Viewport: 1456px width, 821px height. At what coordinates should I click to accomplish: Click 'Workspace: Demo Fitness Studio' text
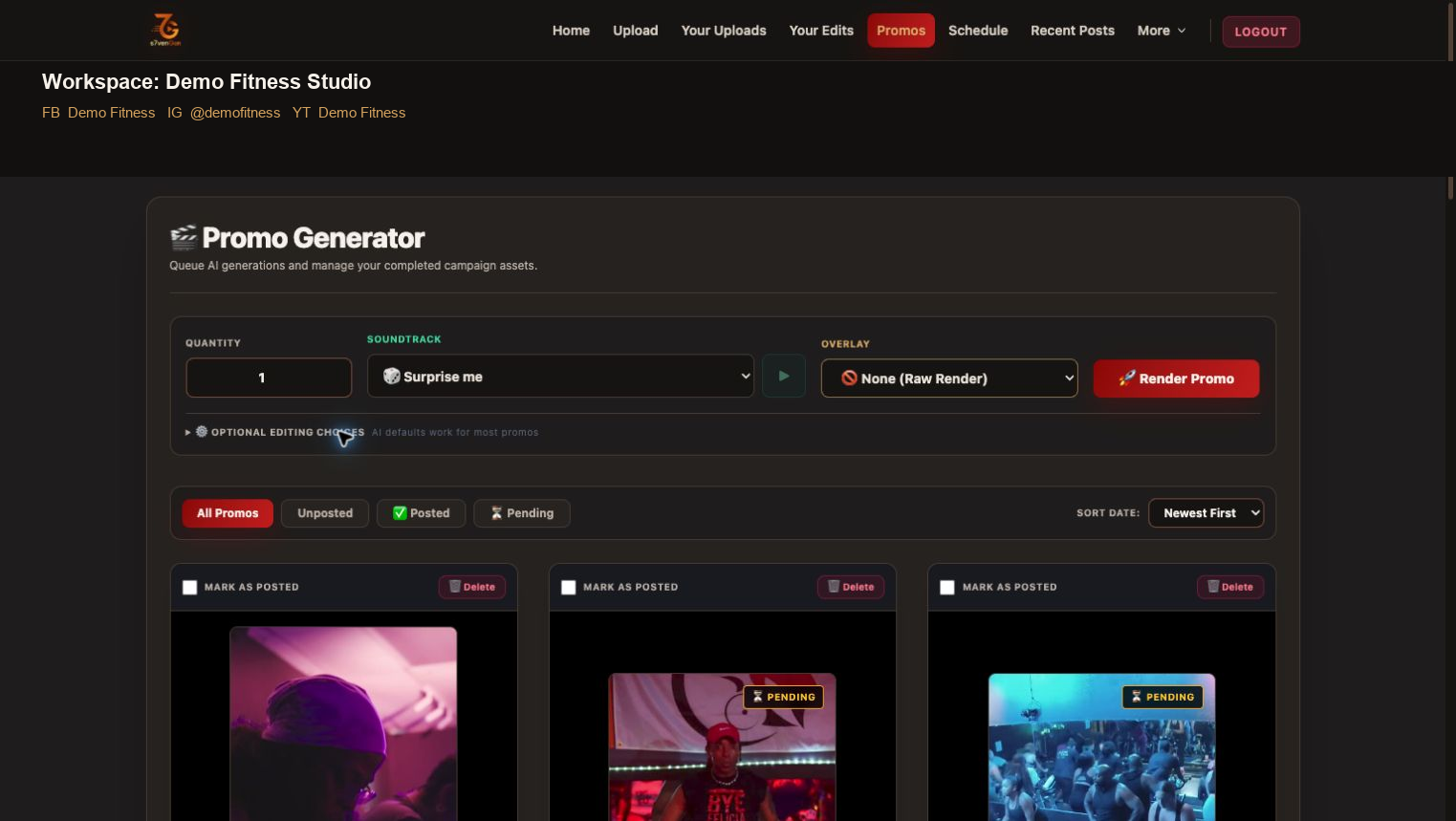pyautogui.click(x=206, y=82)
